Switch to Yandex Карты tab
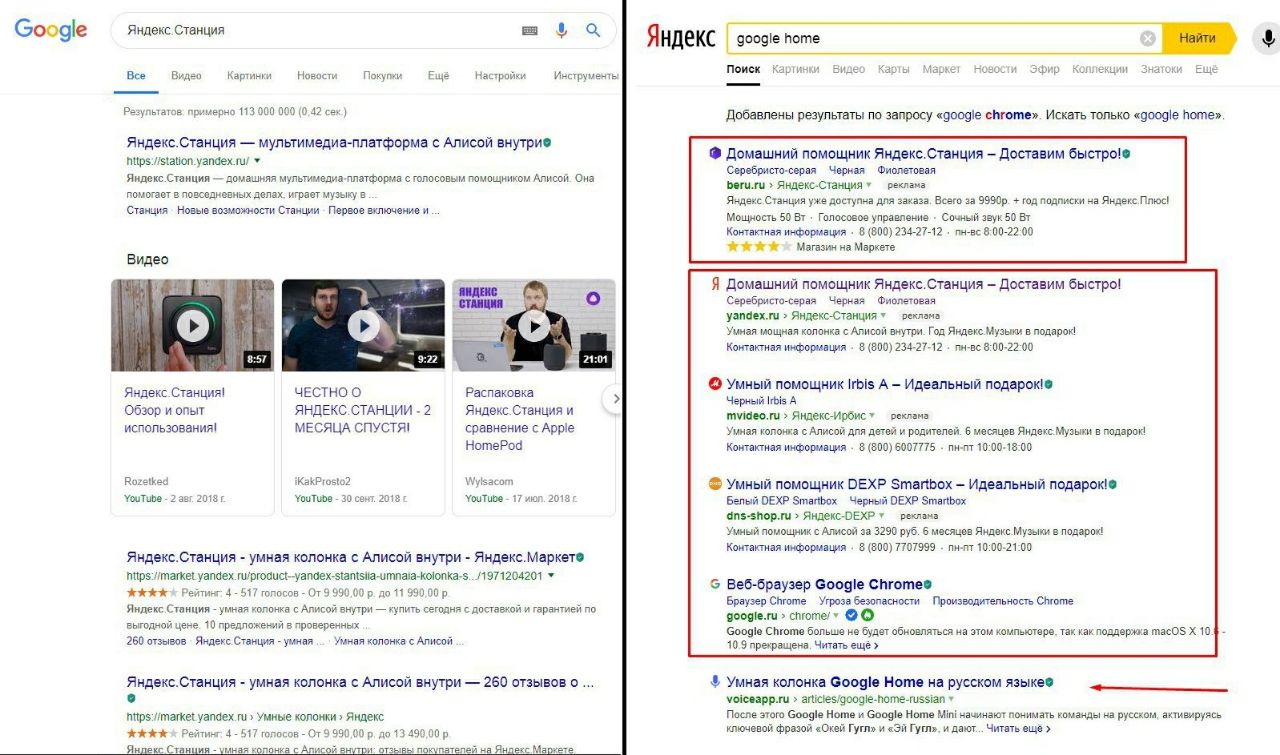 tap(893, 69)
